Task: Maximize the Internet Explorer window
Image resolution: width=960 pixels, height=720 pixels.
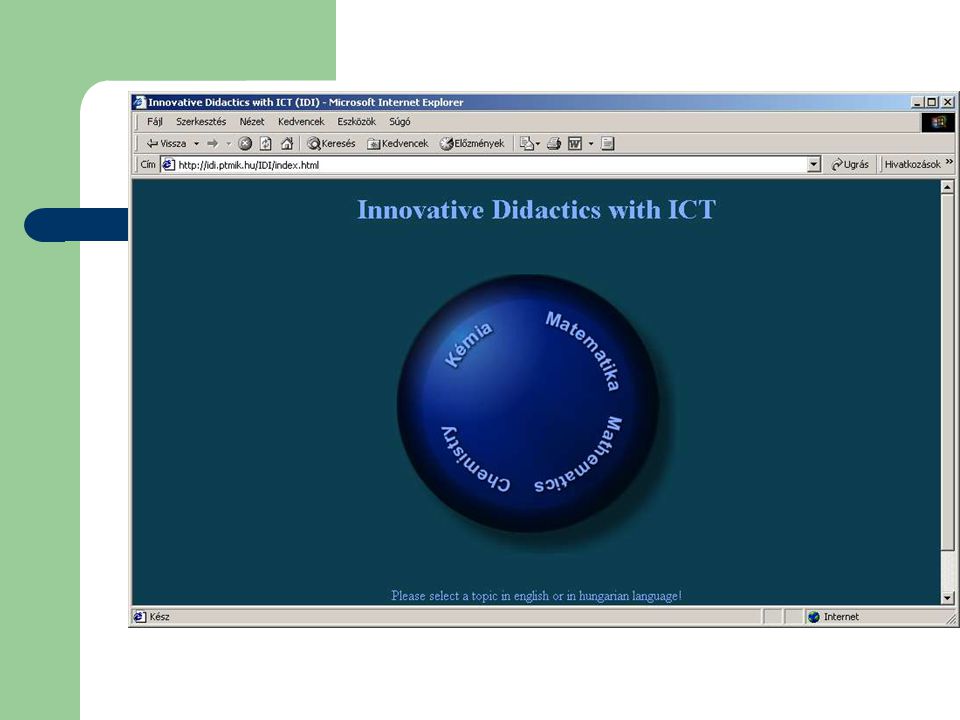Action: [932, 102]
